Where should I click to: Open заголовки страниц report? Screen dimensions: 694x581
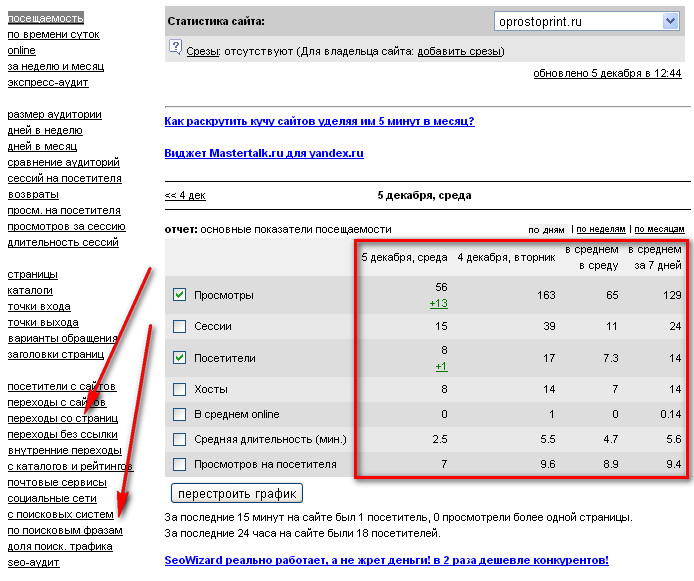coord(56,354)
